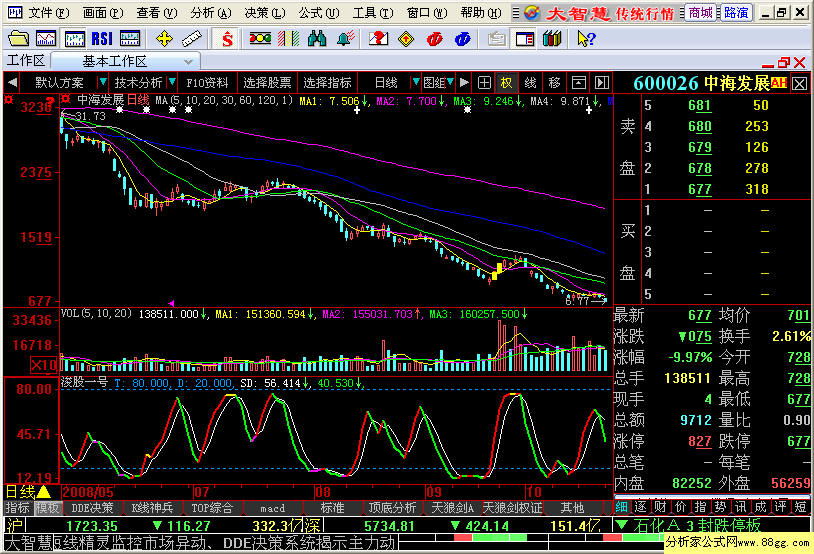The width and height of the screenshot is (814, 554).
Task: Toggle the 线 drawing line button
Action: coord(530,83)
